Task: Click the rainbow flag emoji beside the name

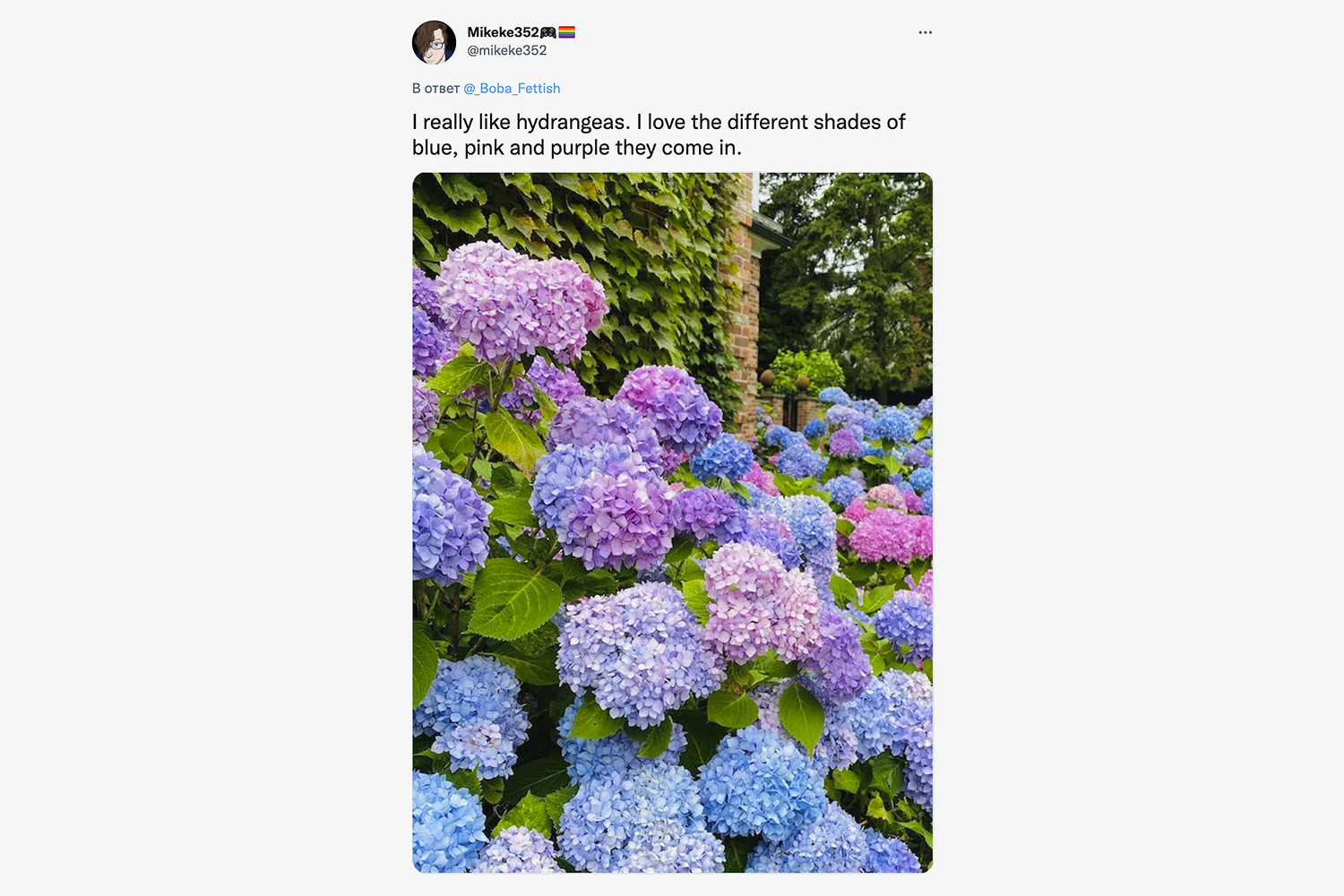Action: coord(566,32)
